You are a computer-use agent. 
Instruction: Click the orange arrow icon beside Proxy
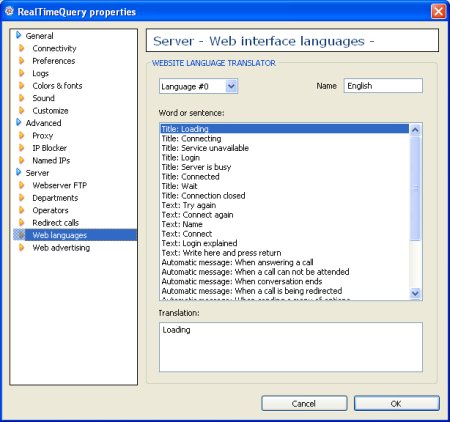(x=22, y=135)
